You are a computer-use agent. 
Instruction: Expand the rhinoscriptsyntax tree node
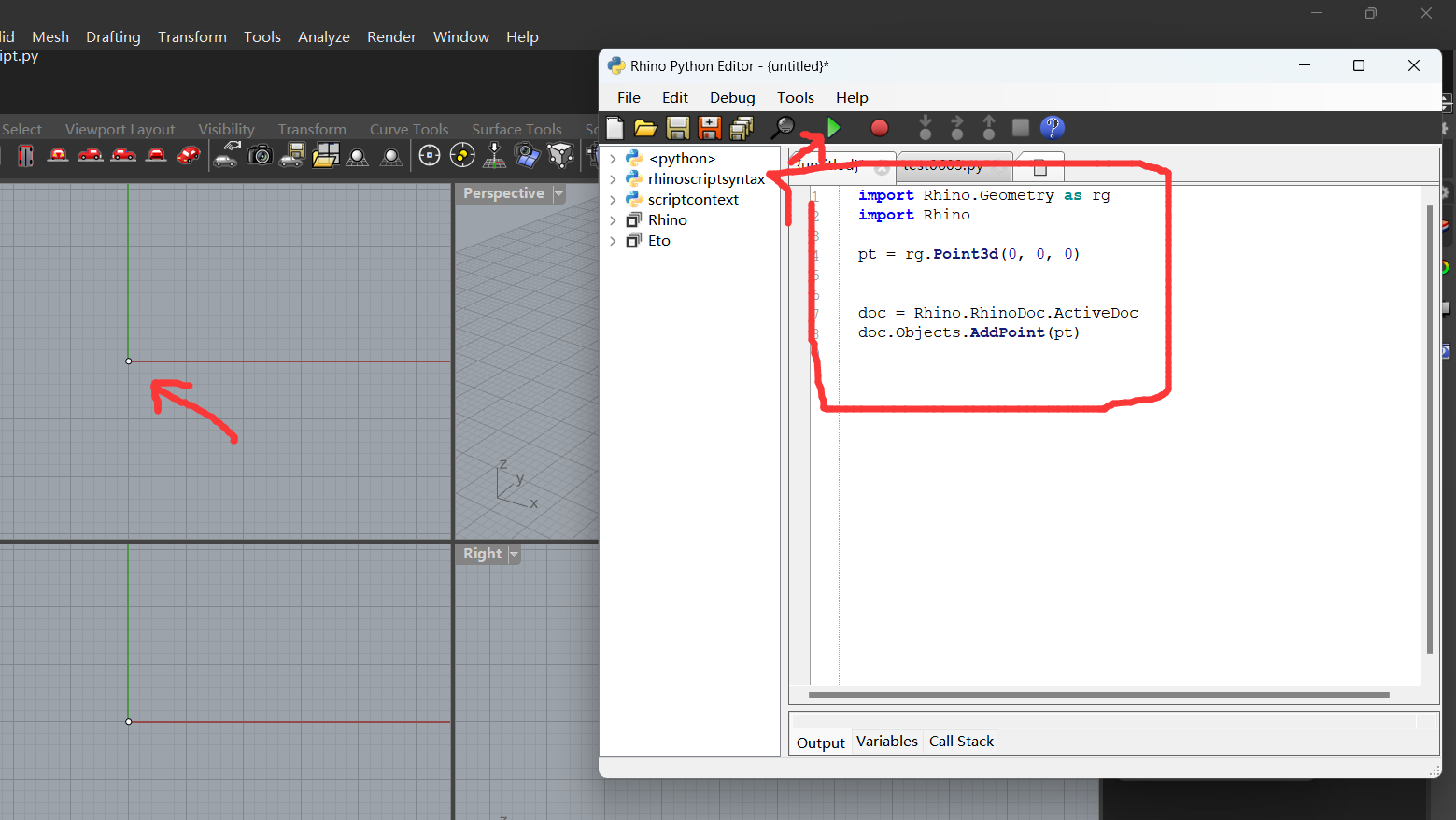tap(613, 179)
